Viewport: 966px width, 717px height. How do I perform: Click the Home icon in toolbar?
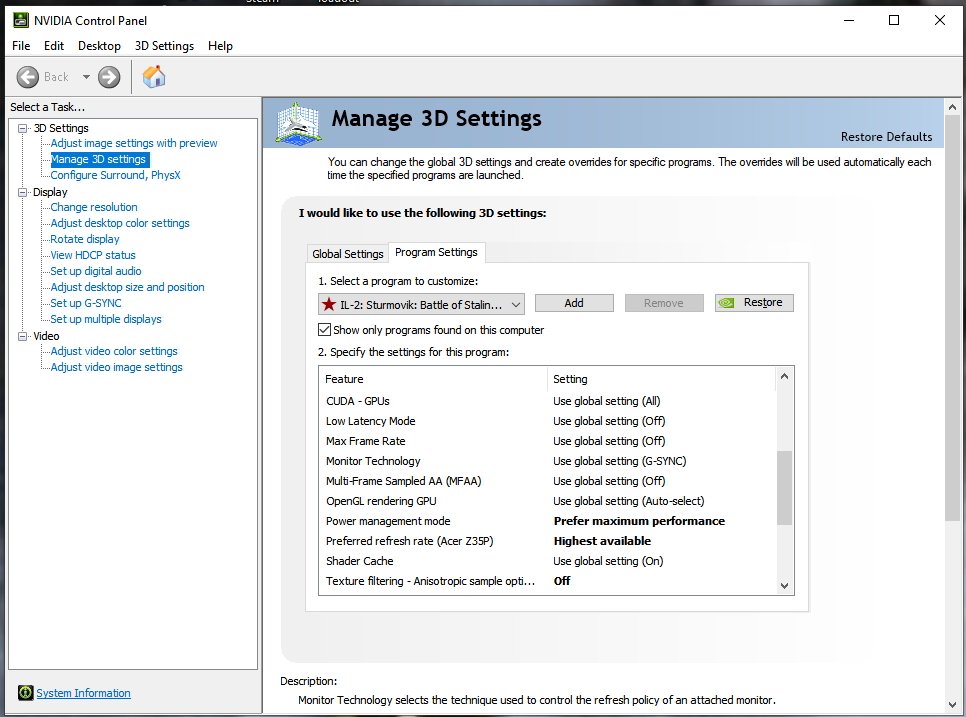point(154,77)
